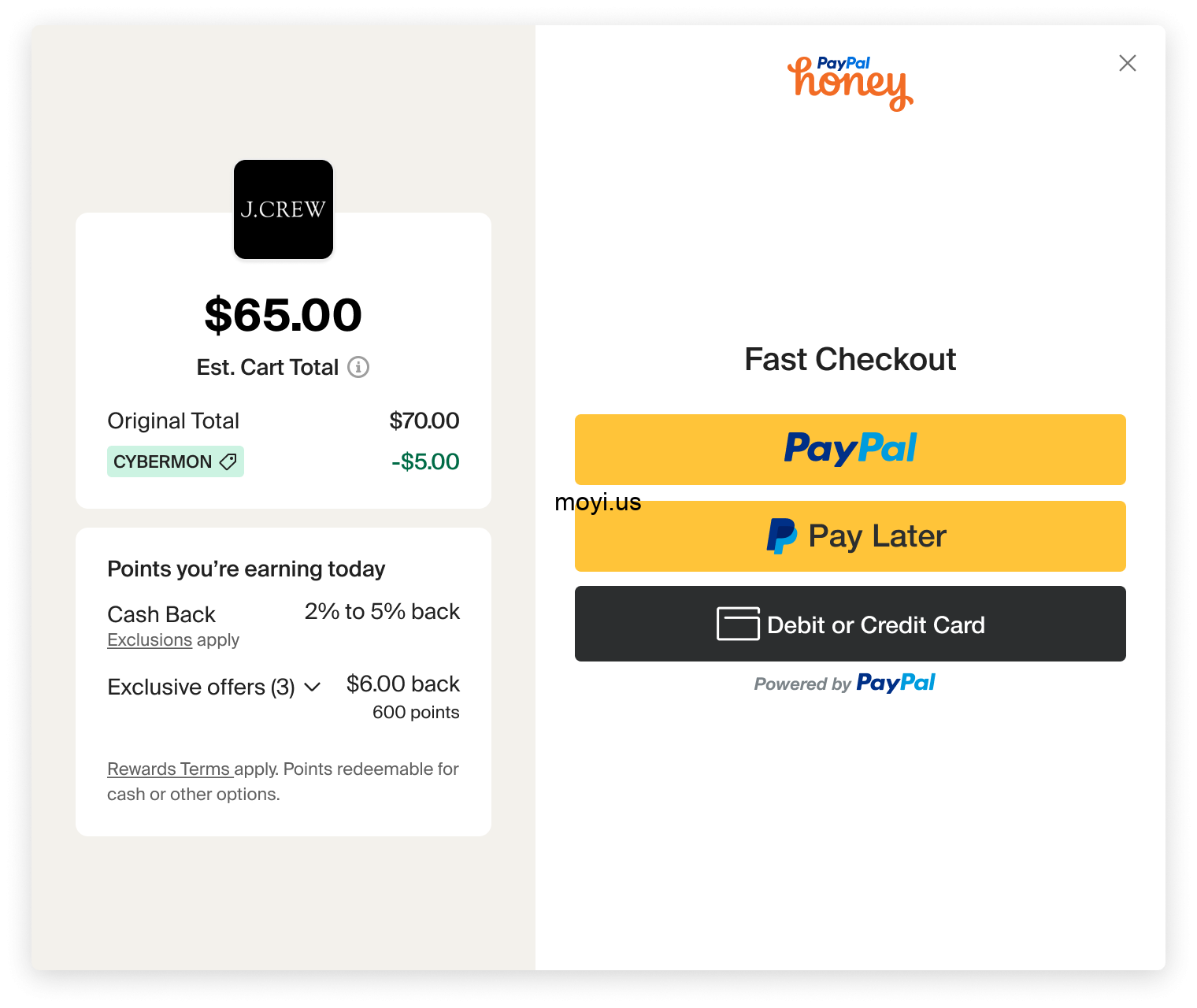This screenshot has width=1197, height=1008.
Task: Click the card icon on Debit or Credit
Action: pyautogui.click(x=738, y=624)
